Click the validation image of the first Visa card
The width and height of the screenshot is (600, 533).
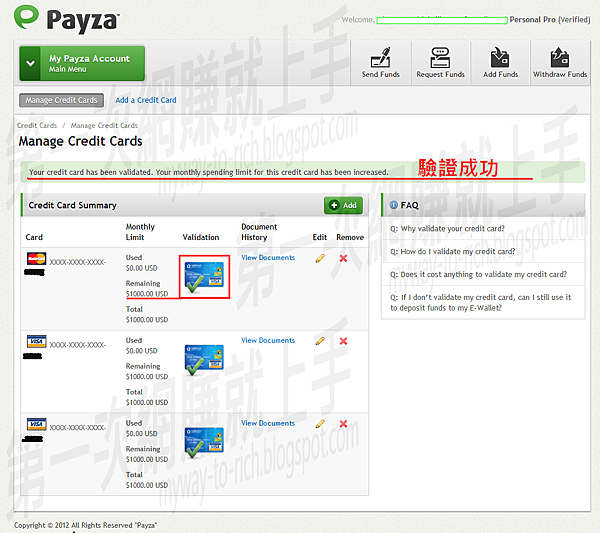[x=204, y=360]
